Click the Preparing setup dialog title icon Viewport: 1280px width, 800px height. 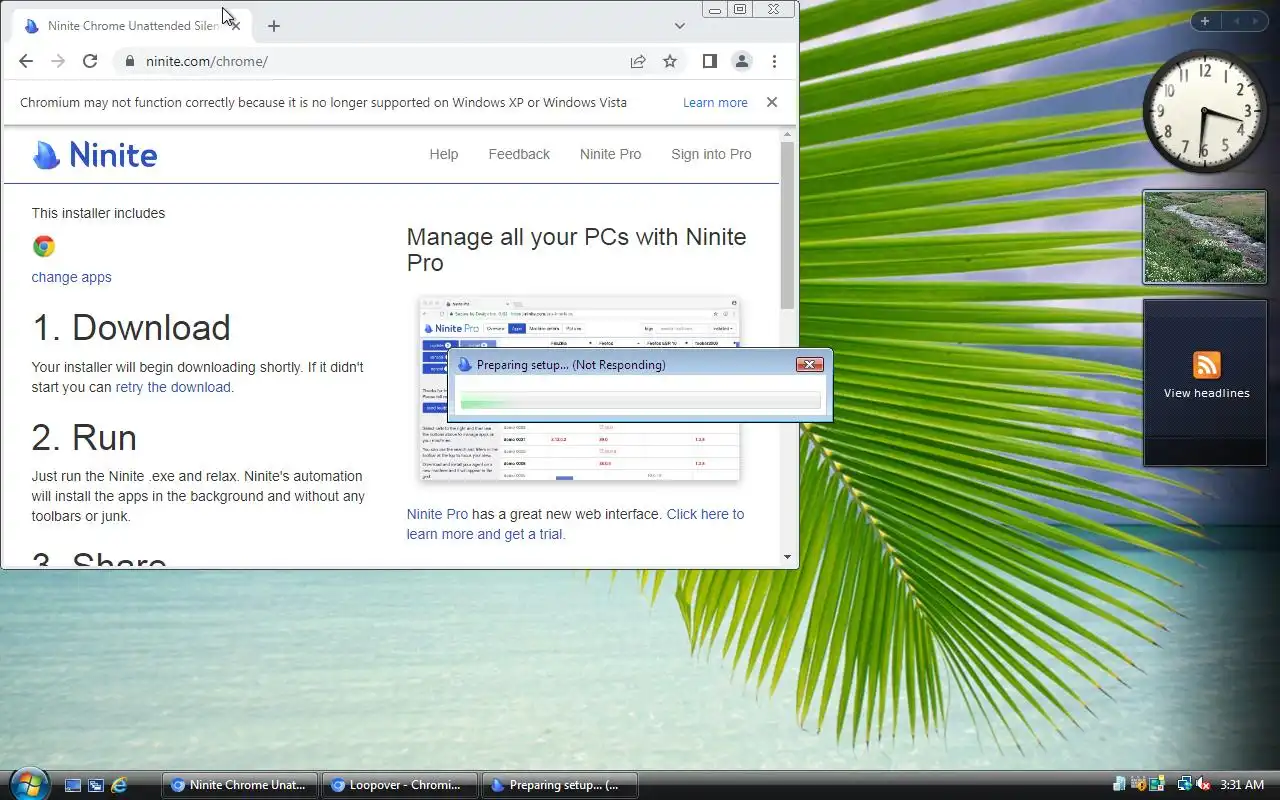pyautogui.click(x=464, y=365)
